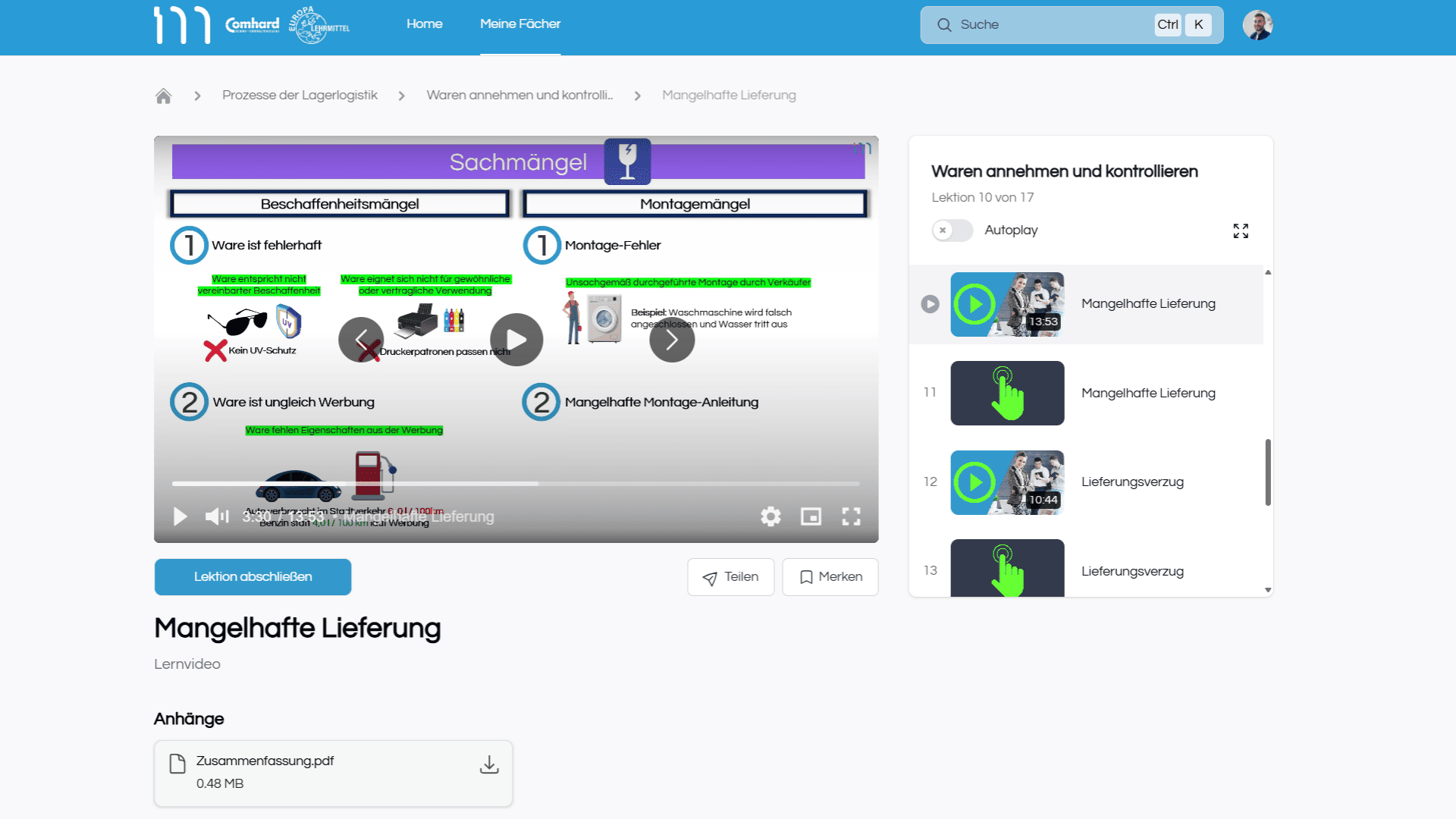
Task: Click the Waren annehmen und kontrollieren heading
Action: 1065,171
